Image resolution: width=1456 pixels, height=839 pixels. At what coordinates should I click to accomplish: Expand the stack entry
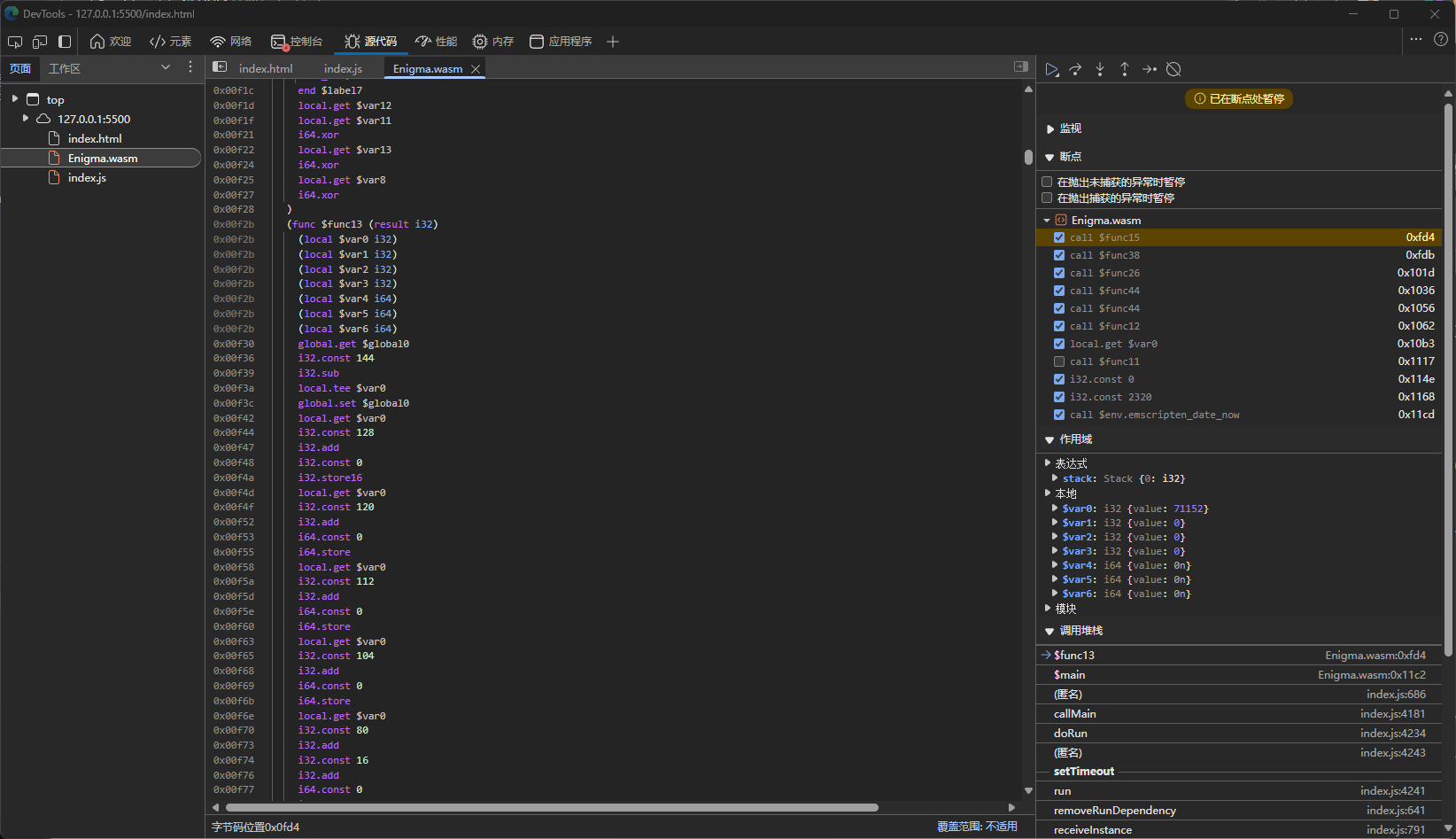pyautogui.click(x=1054, y=478)
